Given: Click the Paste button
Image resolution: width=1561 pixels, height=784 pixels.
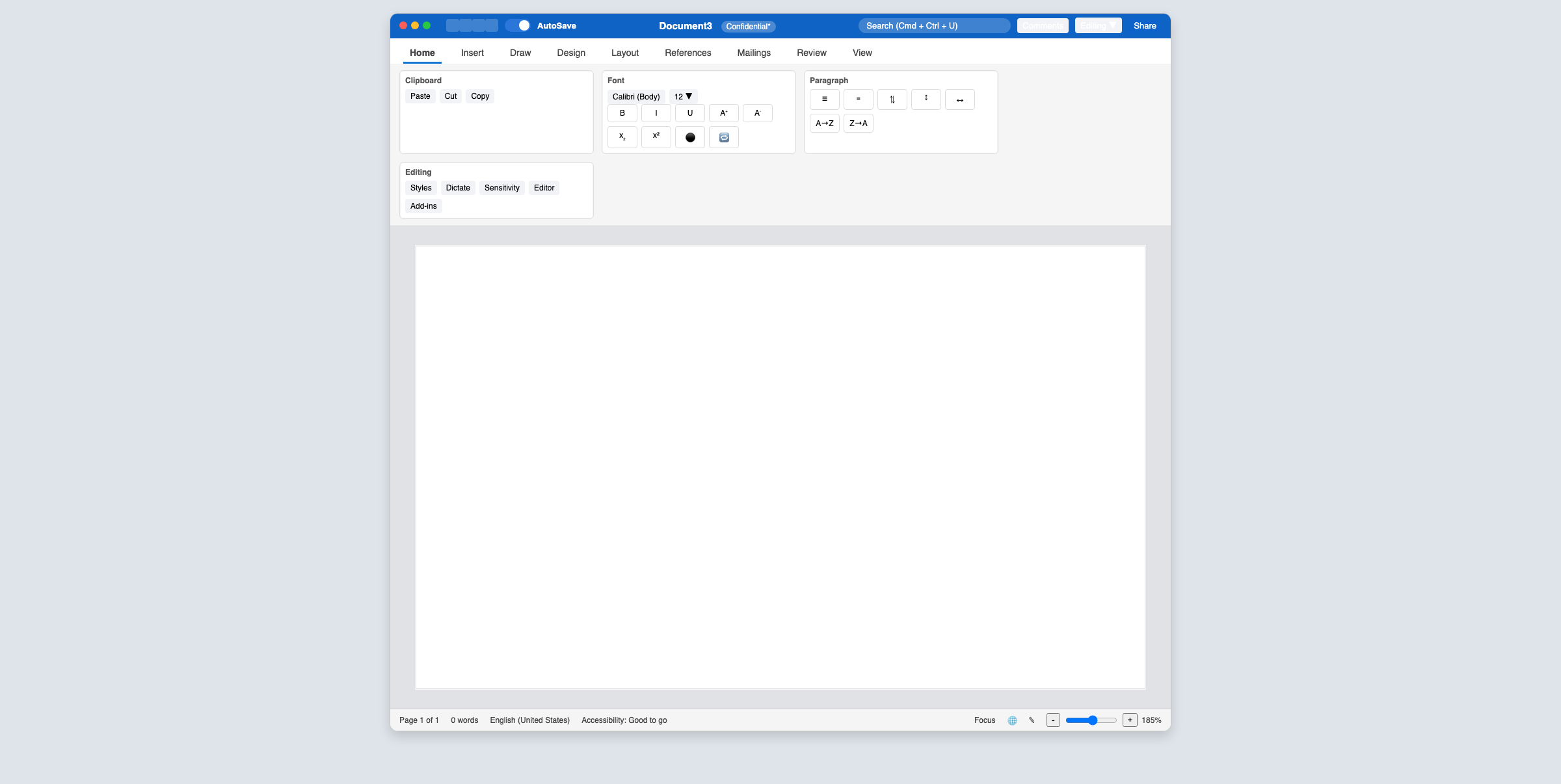Looking at the screenshot, I should tap(420, 96).
